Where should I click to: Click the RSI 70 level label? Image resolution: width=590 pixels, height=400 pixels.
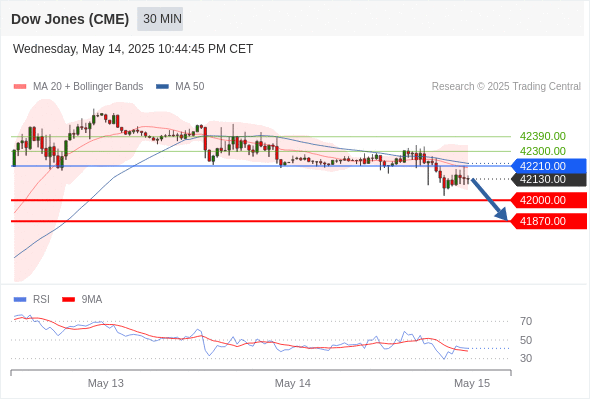pos(526,322)
